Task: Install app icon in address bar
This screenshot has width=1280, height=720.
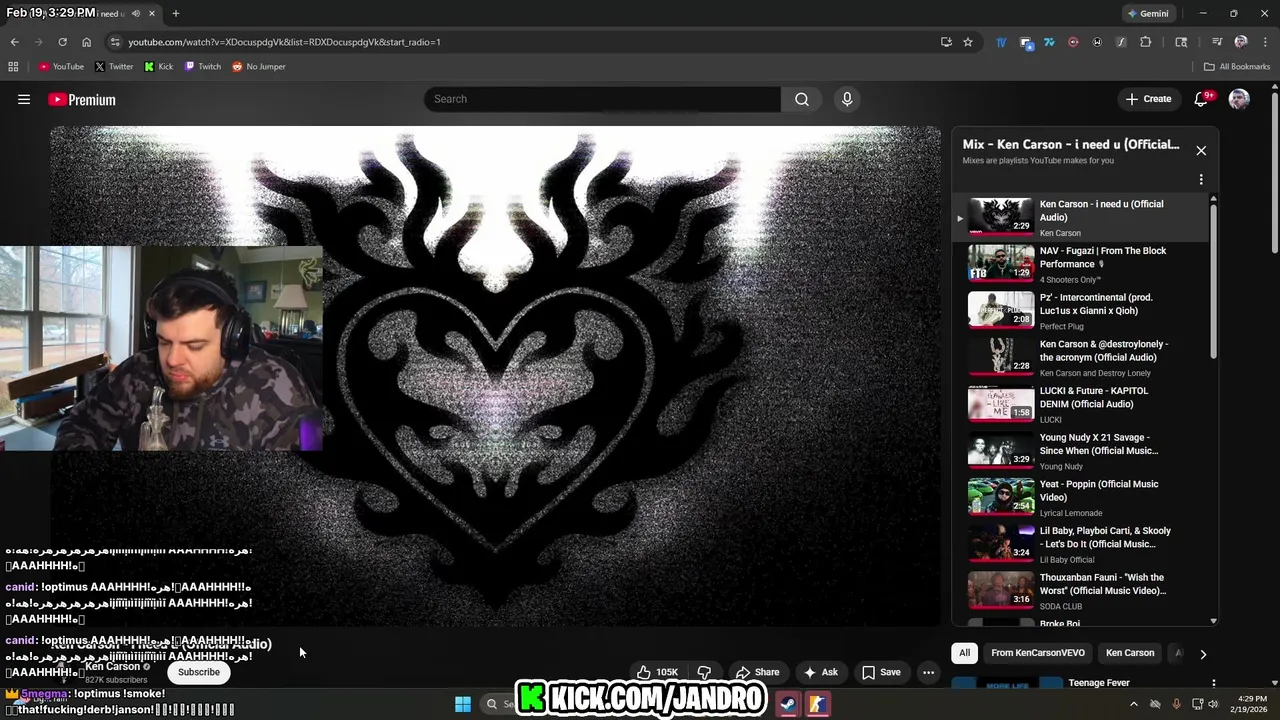Action: pyautogui.click(x=946, y=42)
